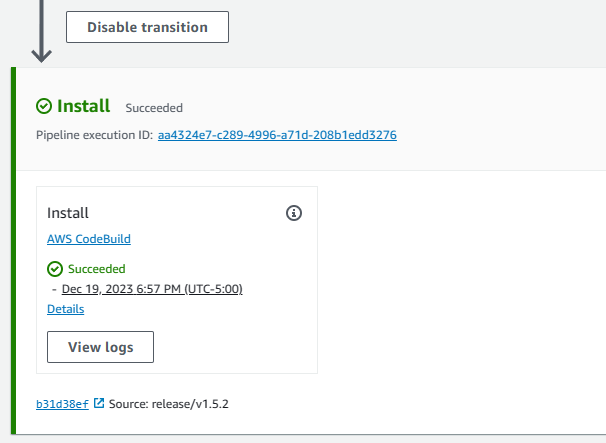Open the Details link

click(x=65, y=309)
